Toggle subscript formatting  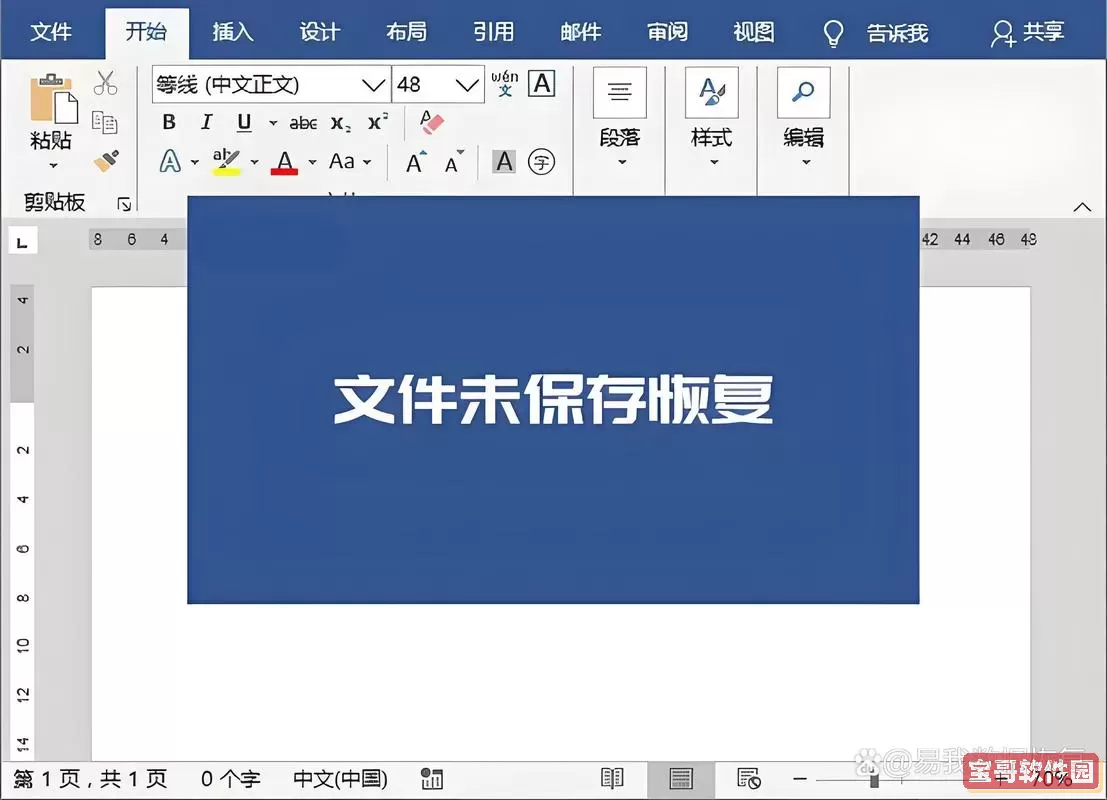pos(341,124)
